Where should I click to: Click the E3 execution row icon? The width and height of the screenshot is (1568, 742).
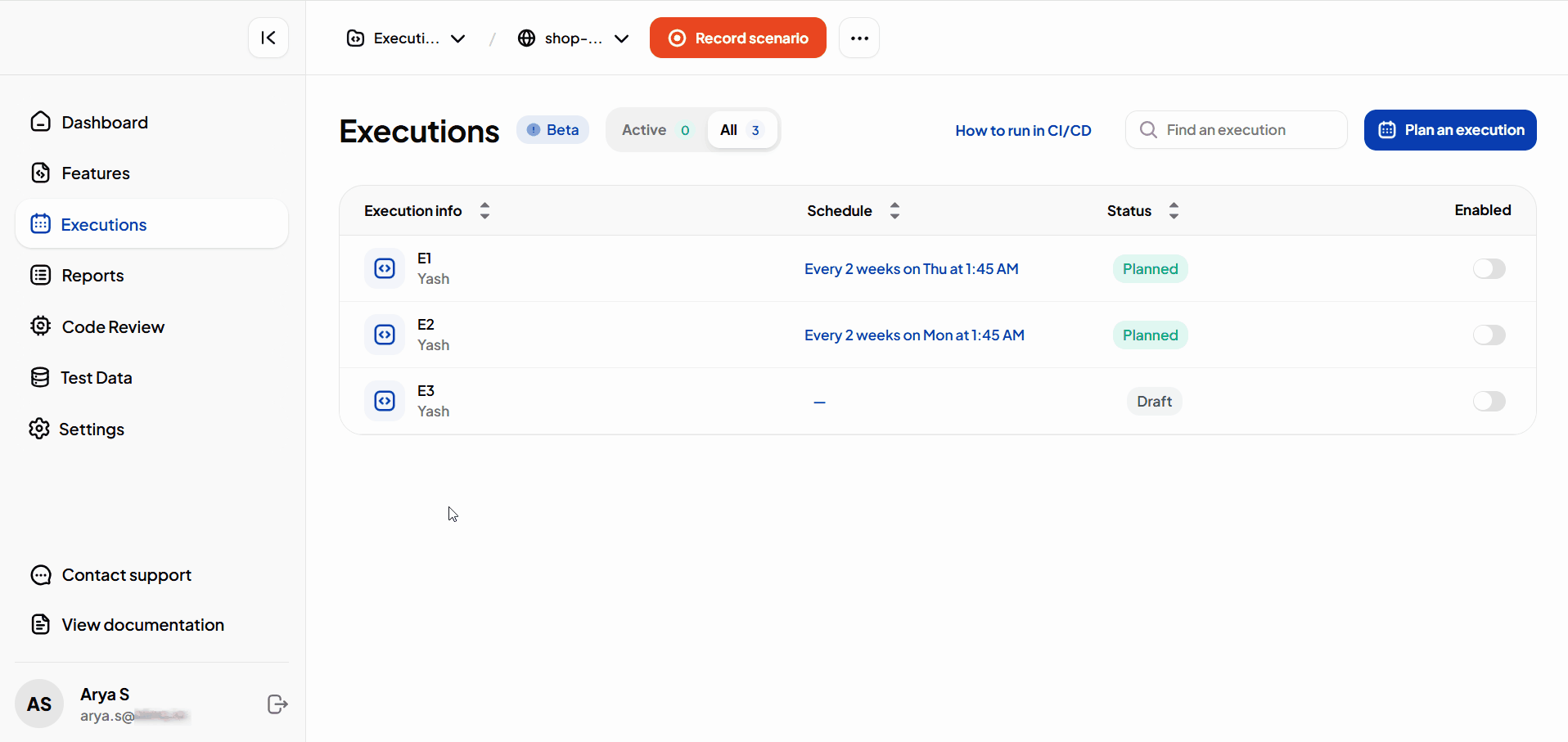(x=385, y=401)
